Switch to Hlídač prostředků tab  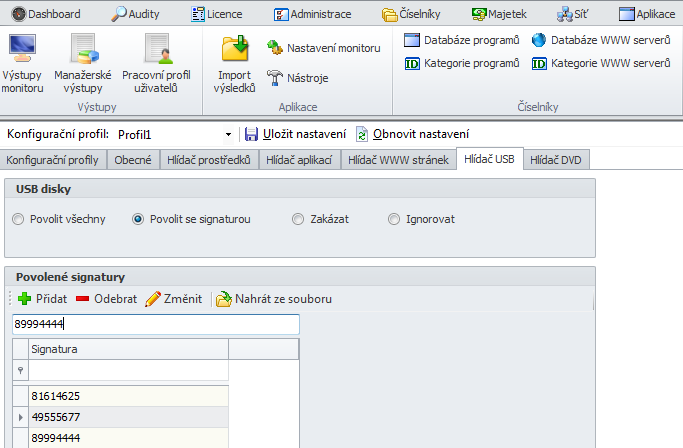[209, 160]
